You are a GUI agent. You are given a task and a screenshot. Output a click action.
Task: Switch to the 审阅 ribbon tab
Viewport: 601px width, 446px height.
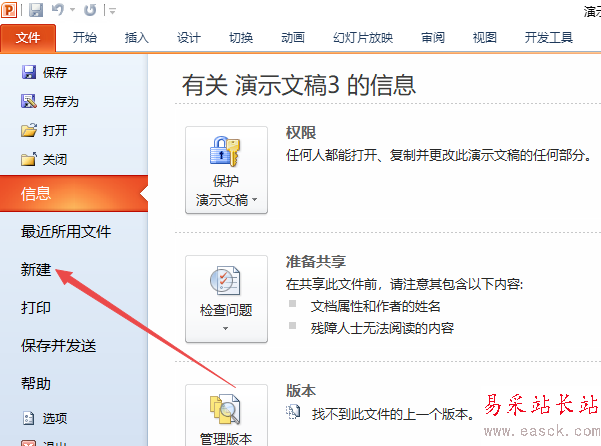pos(433,38)
